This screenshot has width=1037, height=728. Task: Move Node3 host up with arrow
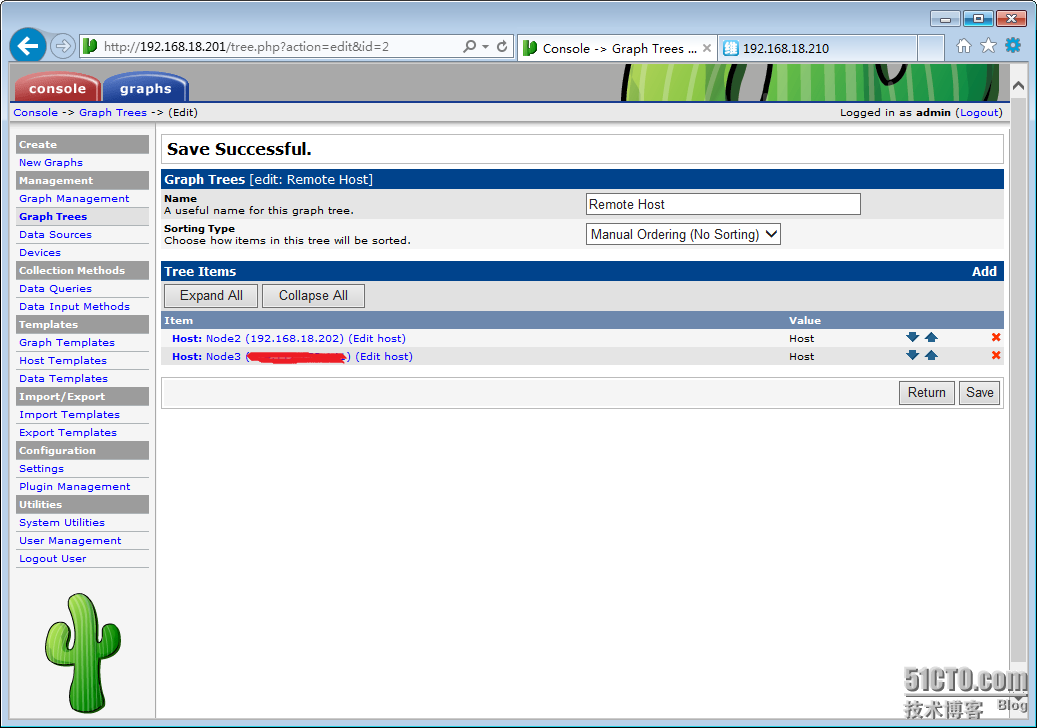931,355
